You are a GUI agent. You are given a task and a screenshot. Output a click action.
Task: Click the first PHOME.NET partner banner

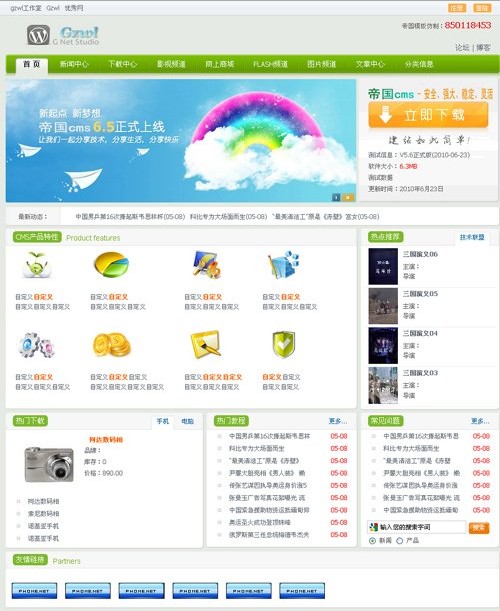(x=34, y=591)
